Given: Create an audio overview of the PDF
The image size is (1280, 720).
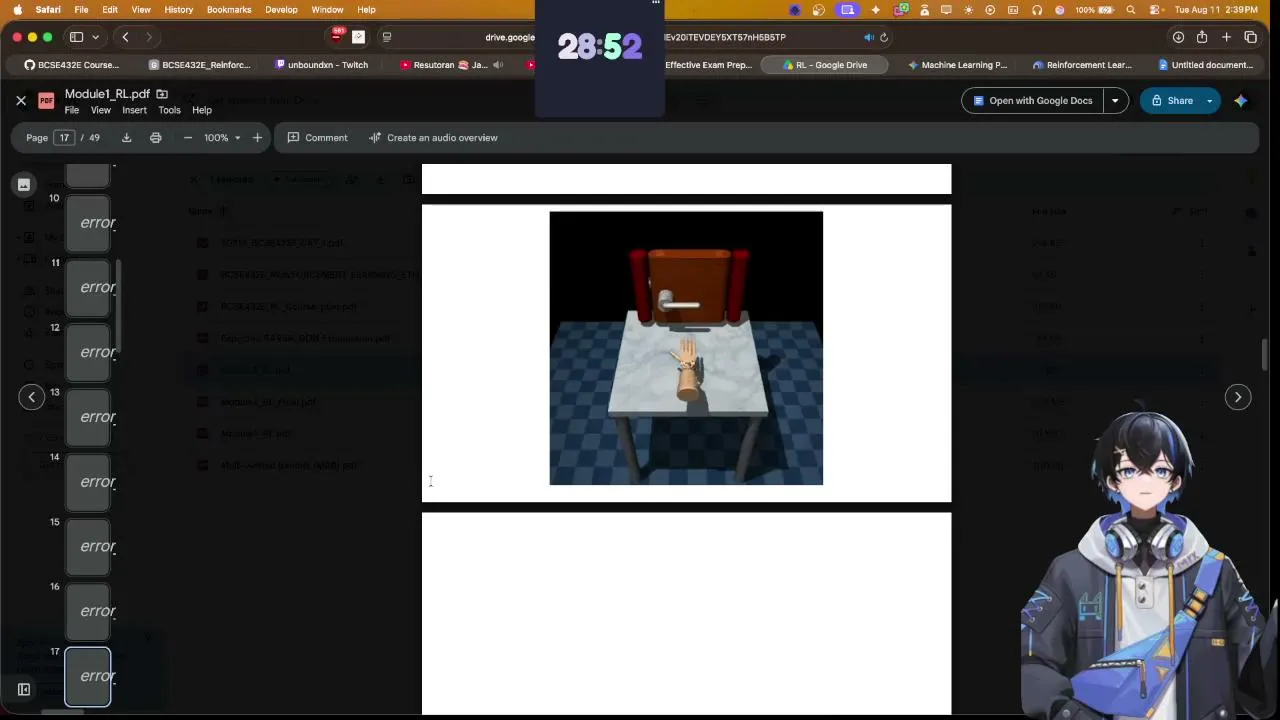Looking at the screenshot, I should click(x=433, y=138).
